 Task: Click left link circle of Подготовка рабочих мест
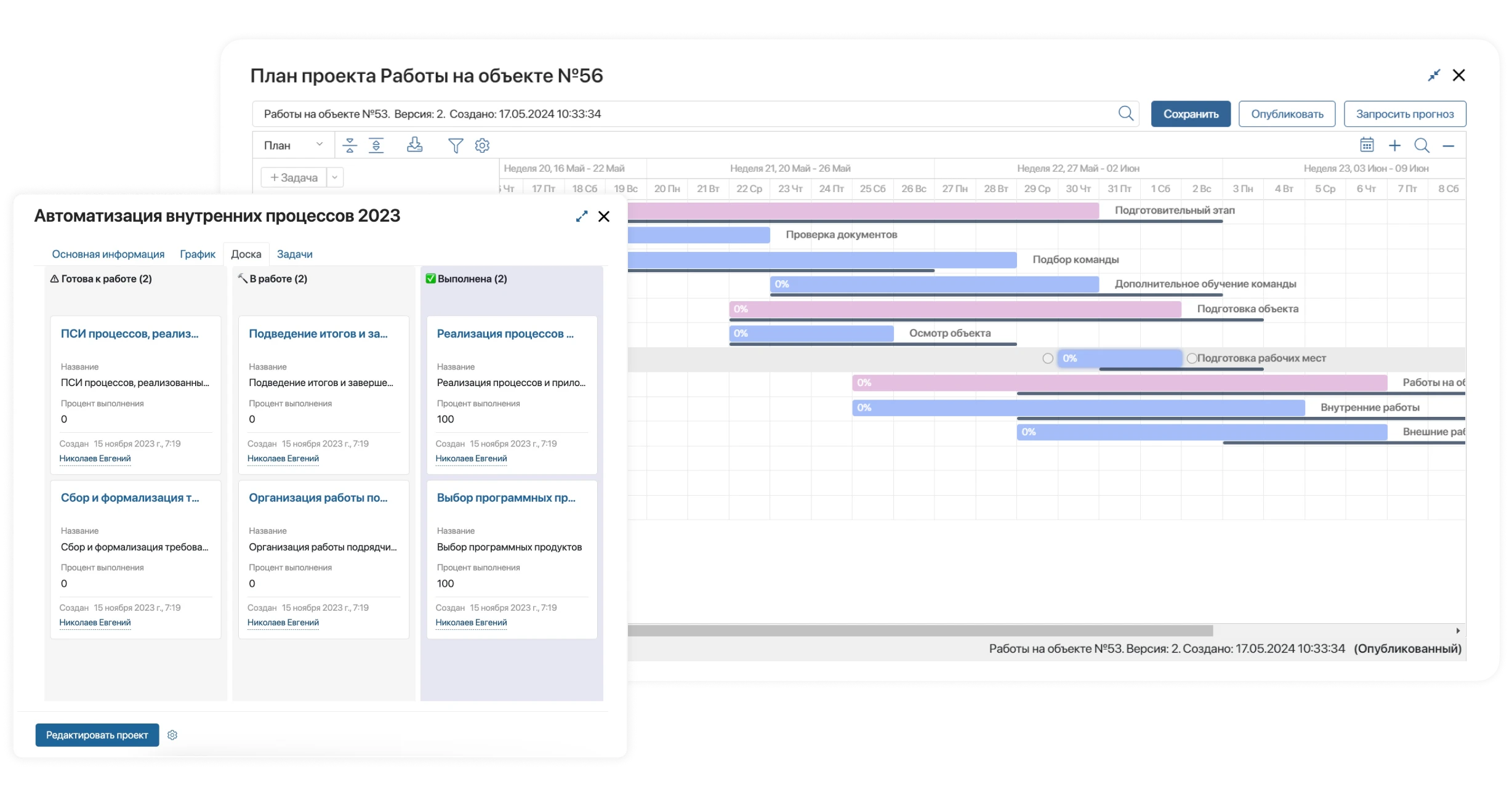[1048, 358]
